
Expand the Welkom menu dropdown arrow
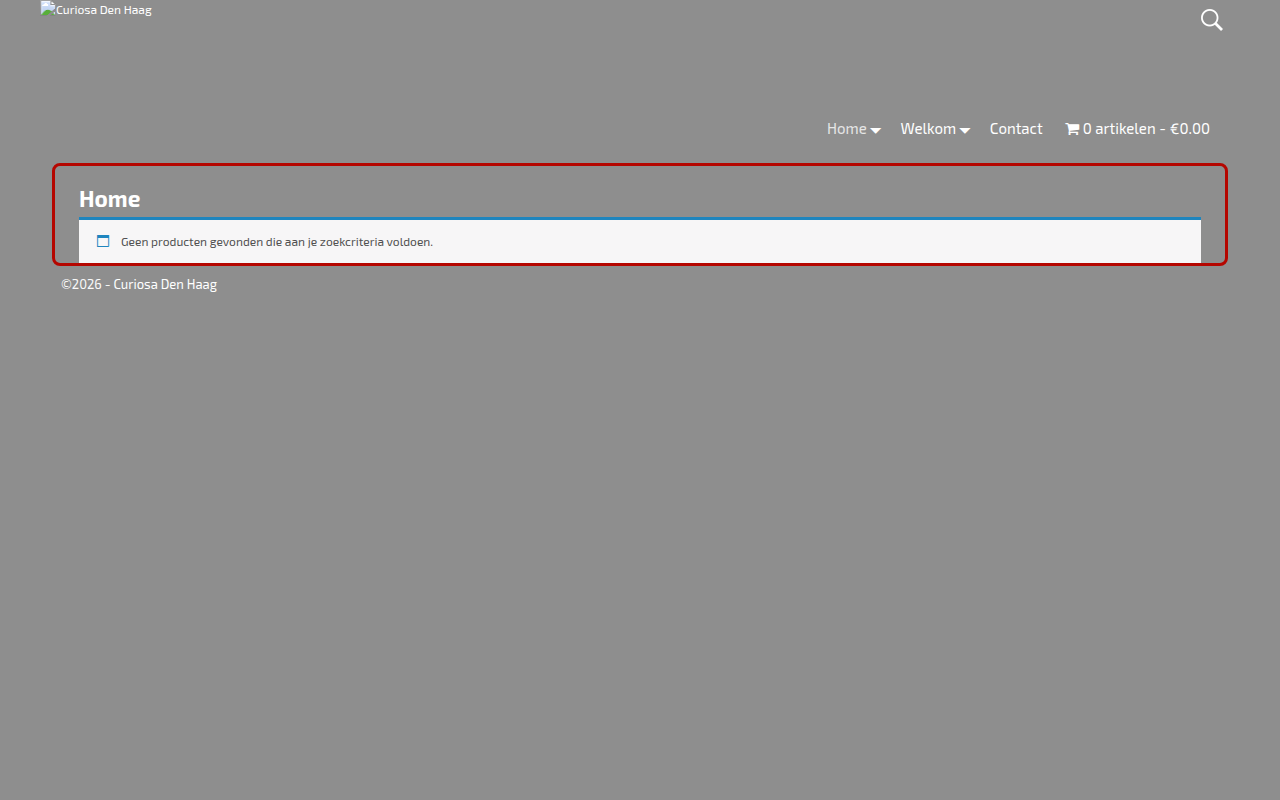point(965,130)
